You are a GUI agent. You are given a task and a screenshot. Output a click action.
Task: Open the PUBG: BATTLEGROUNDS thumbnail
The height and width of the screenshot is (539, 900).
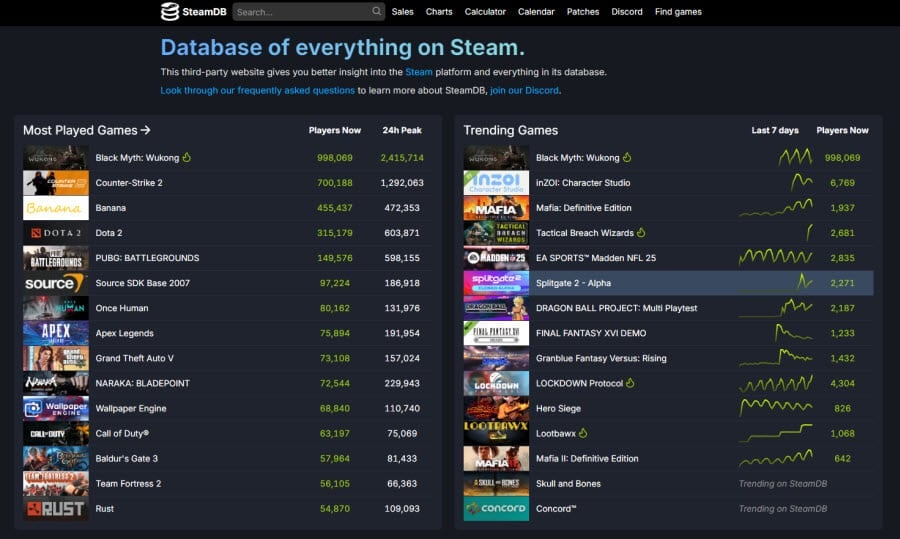click(x=56, y=258)
